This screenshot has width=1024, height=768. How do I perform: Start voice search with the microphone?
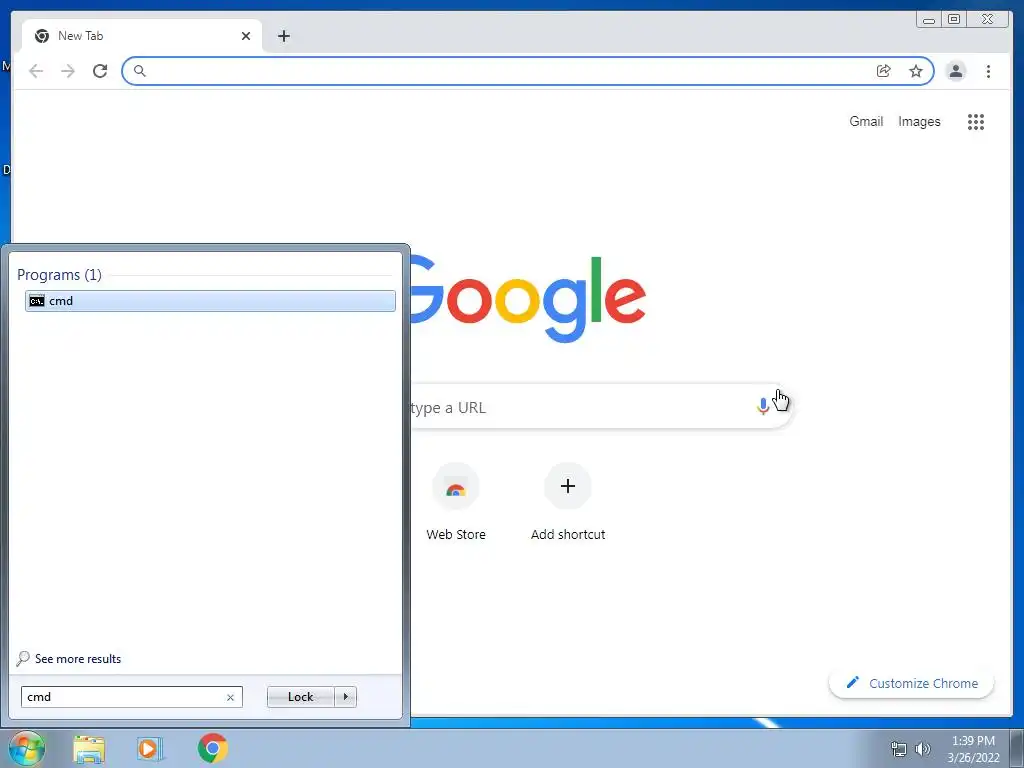click(x=762, y=406)
